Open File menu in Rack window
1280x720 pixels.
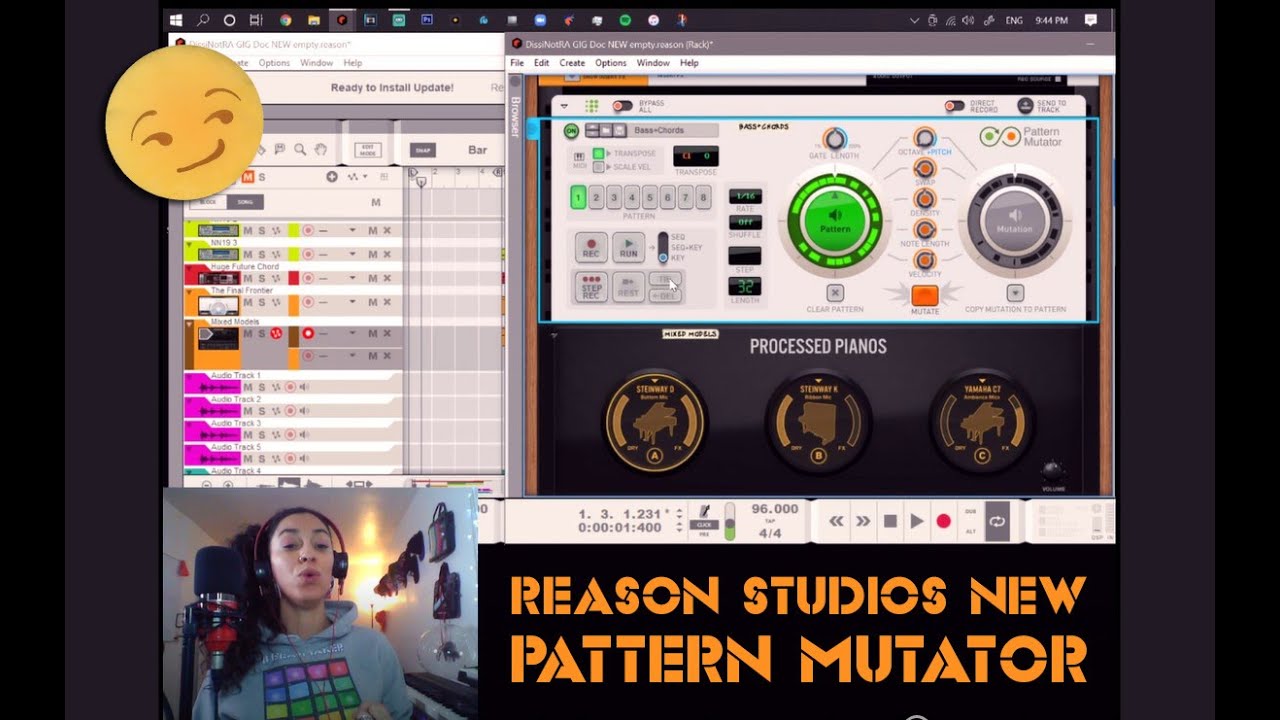[x=517, y=63]
